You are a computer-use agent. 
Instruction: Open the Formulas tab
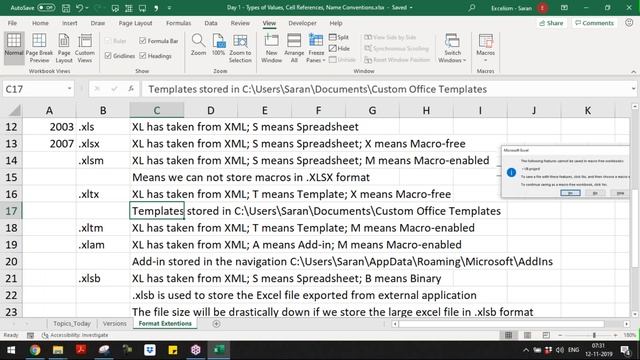178,23
